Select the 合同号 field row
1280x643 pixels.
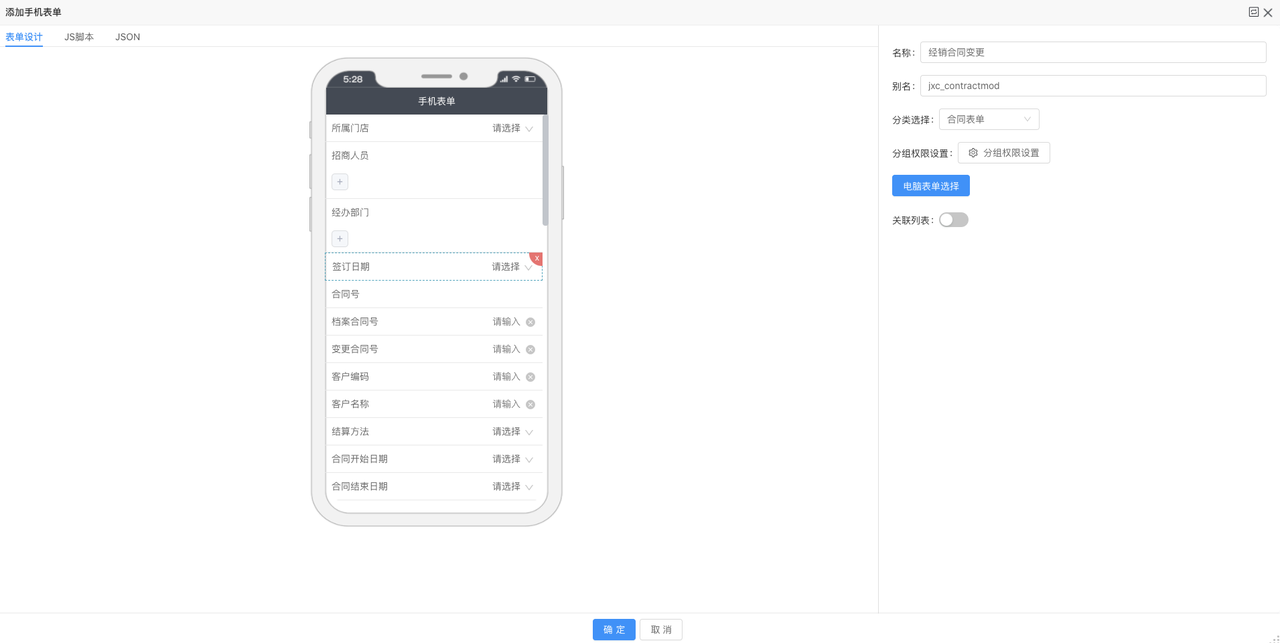click(434, 294)
